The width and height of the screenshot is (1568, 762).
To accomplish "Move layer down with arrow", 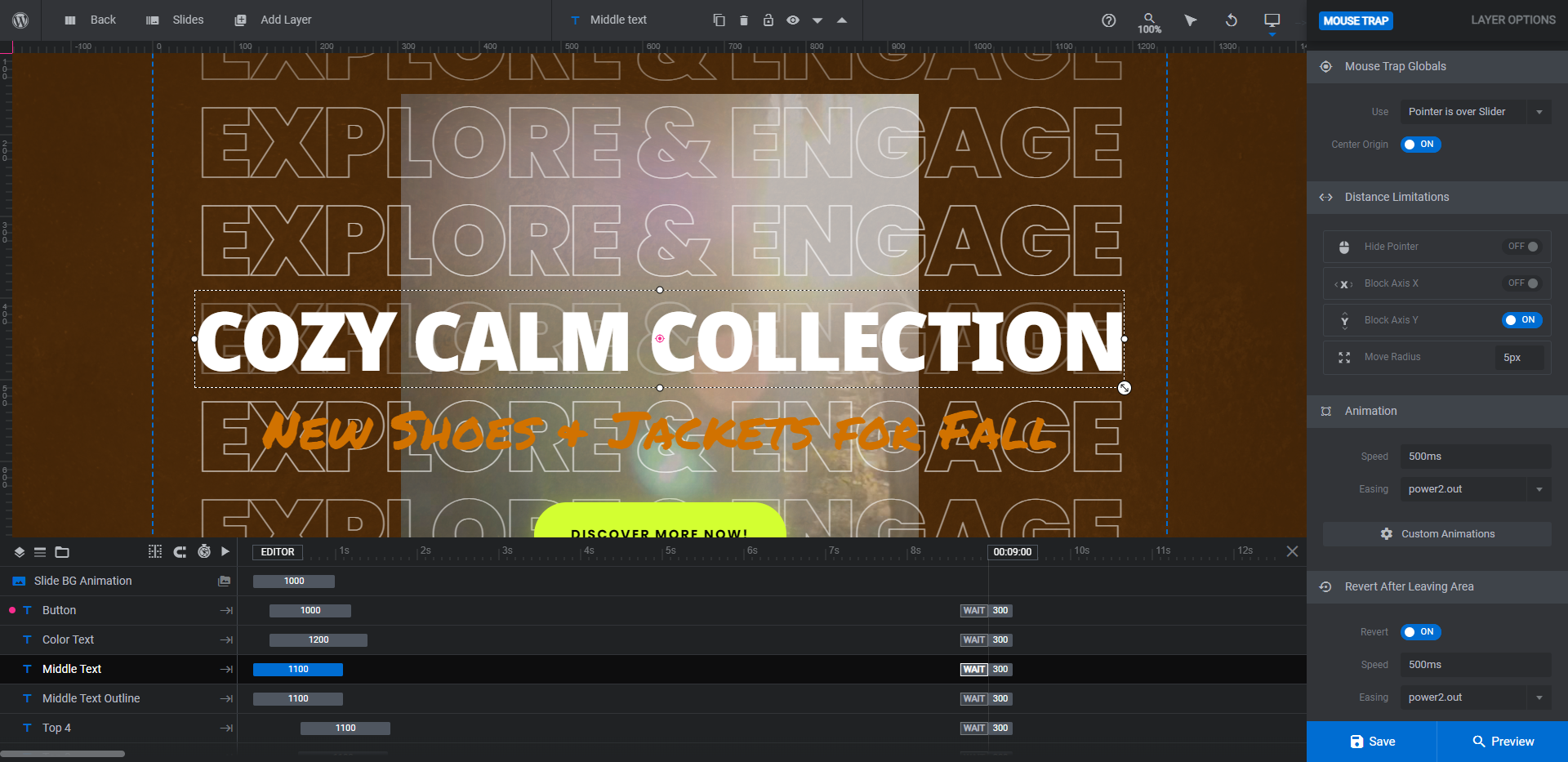I will (x=817, y=20).
